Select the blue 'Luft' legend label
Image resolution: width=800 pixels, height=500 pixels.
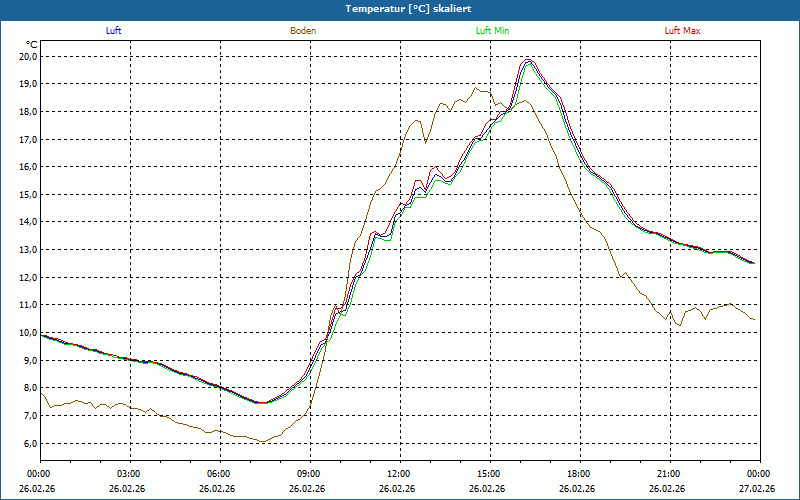click(113, 31)
